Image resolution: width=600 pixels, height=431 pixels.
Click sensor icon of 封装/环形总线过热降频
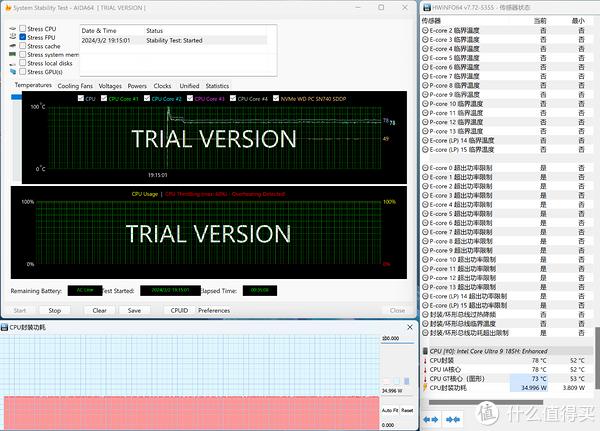[425, 315]
